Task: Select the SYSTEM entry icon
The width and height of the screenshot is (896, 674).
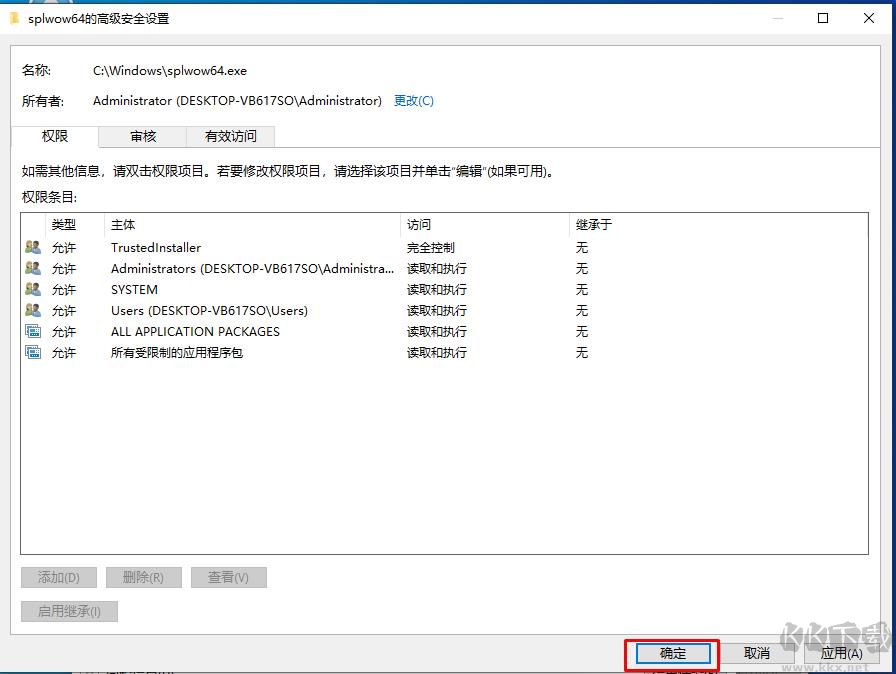Action: click(33, 289)
